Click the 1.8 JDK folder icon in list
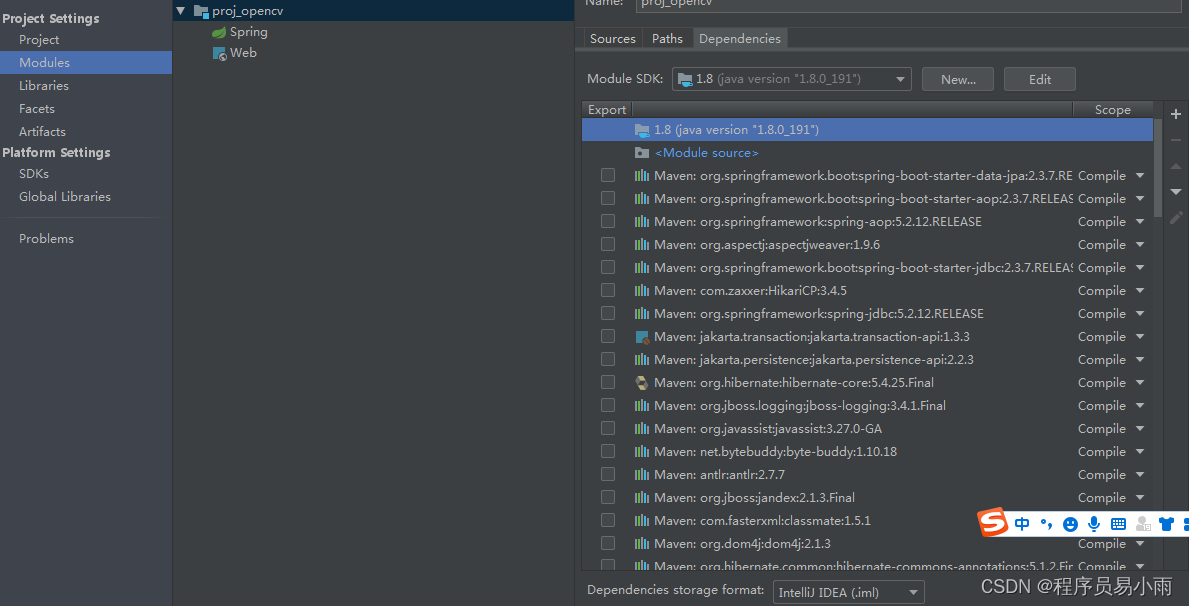This screenshot has width=1189, height=606. tap(642, 130)
